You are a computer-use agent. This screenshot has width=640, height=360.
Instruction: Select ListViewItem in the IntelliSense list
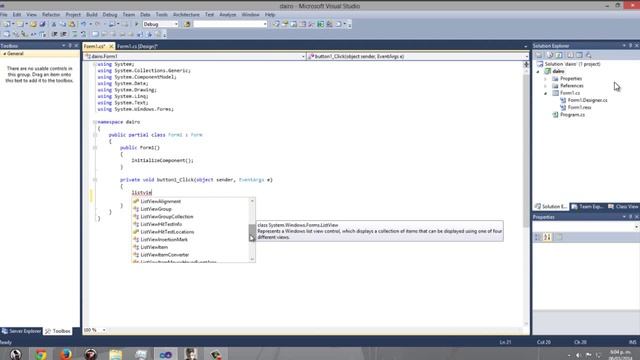154,247
